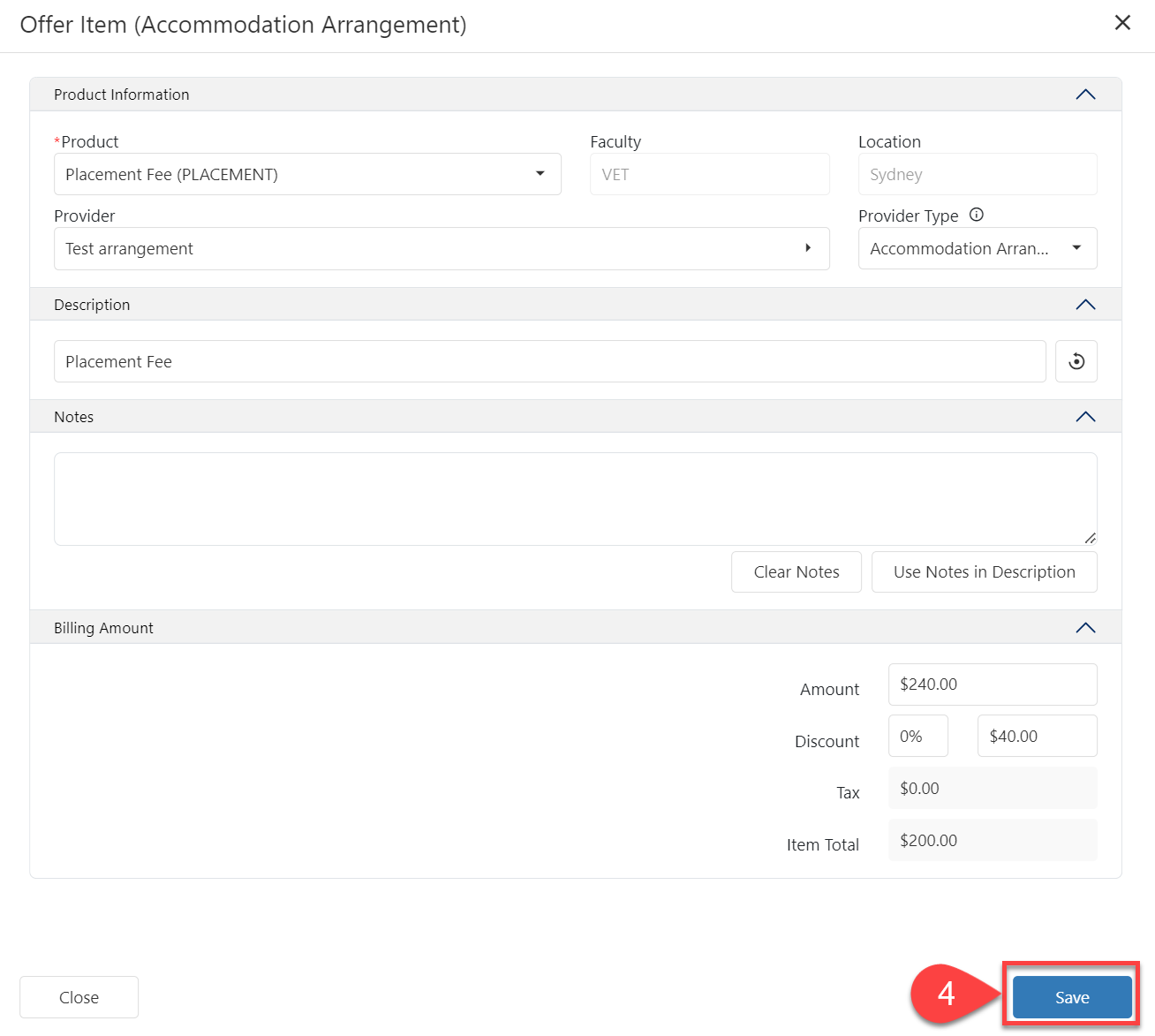The height and width of the screenshot is (1036, 1155).
Task: Click the Close button
Action: 79,997
